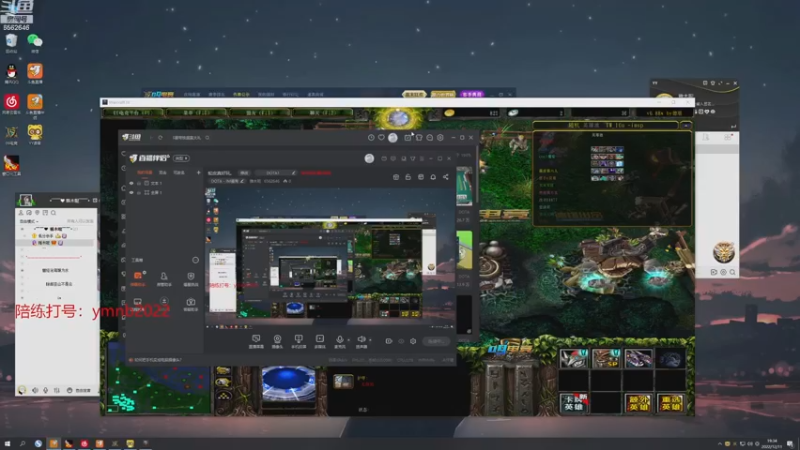Open the gear settings in Douyu client header
Image resolution: width=800 pixels, height=450 pixels.
point(440,138)
